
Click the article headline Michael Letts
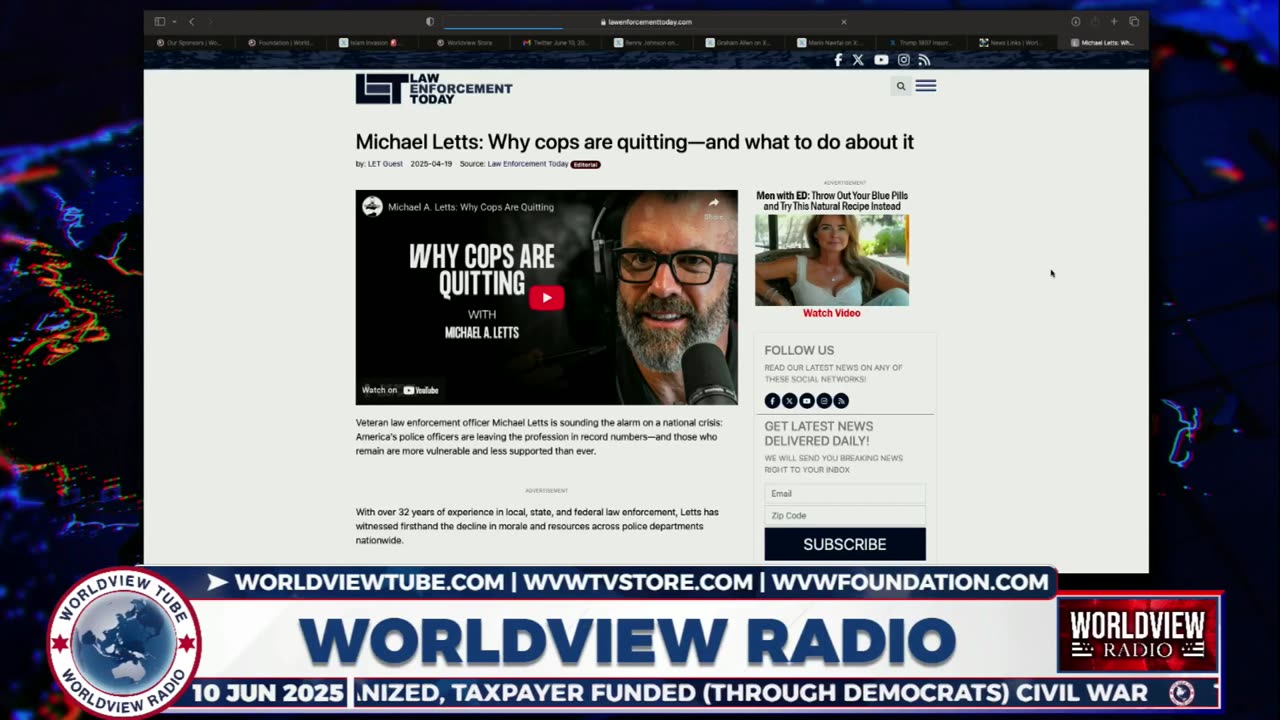pyautogui.click(x=635, y=142)
